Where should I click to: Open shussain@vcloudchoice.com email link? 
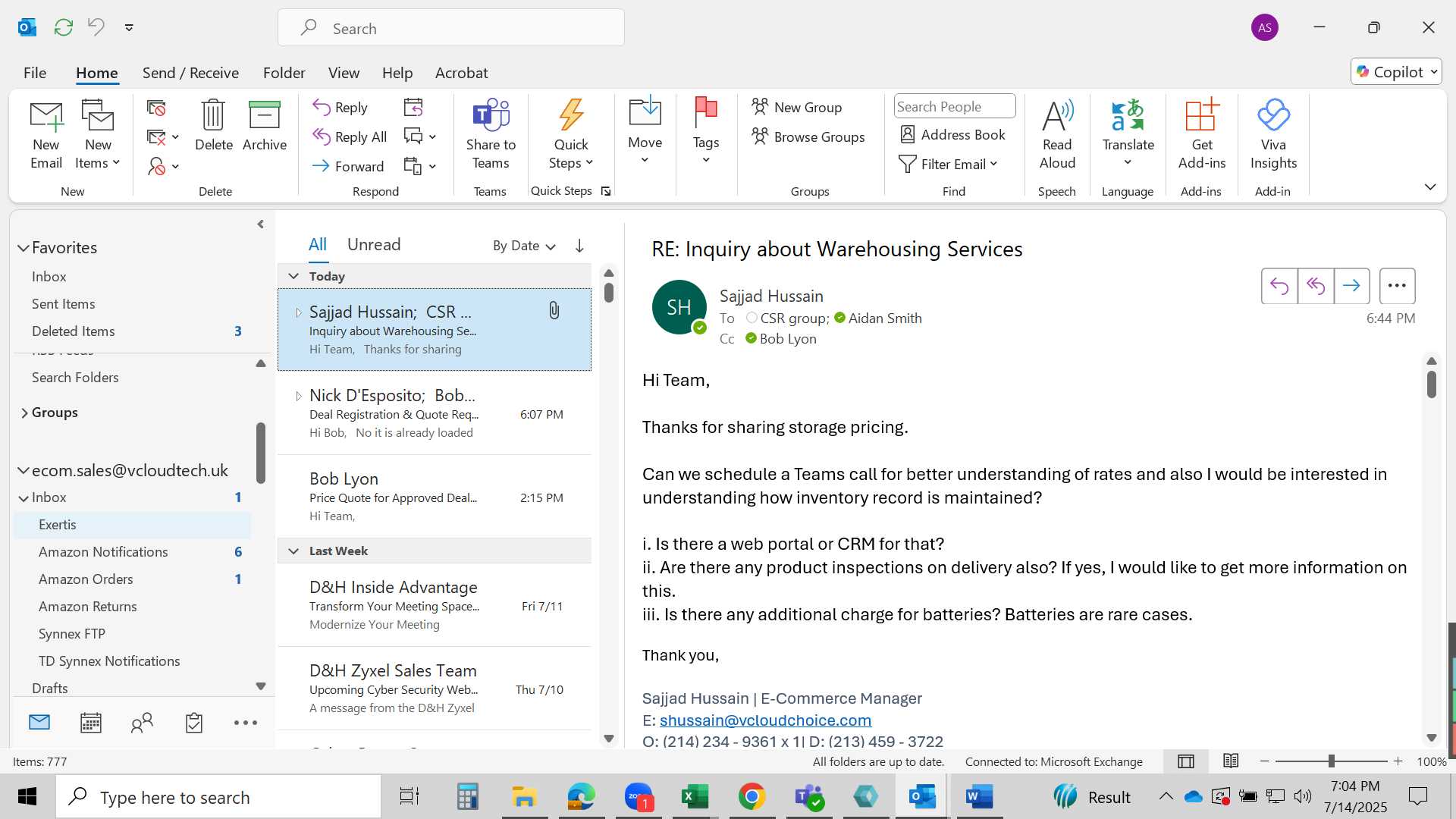click(x=765, y=720)
